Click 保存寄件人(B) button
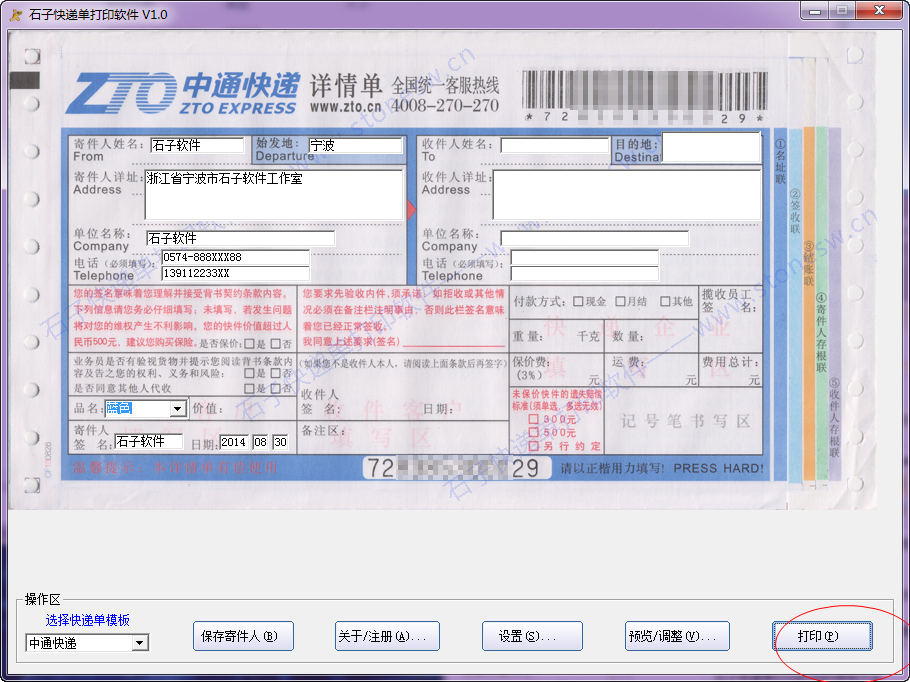This screenshot has height=682, width=910. tap(243, 636)
